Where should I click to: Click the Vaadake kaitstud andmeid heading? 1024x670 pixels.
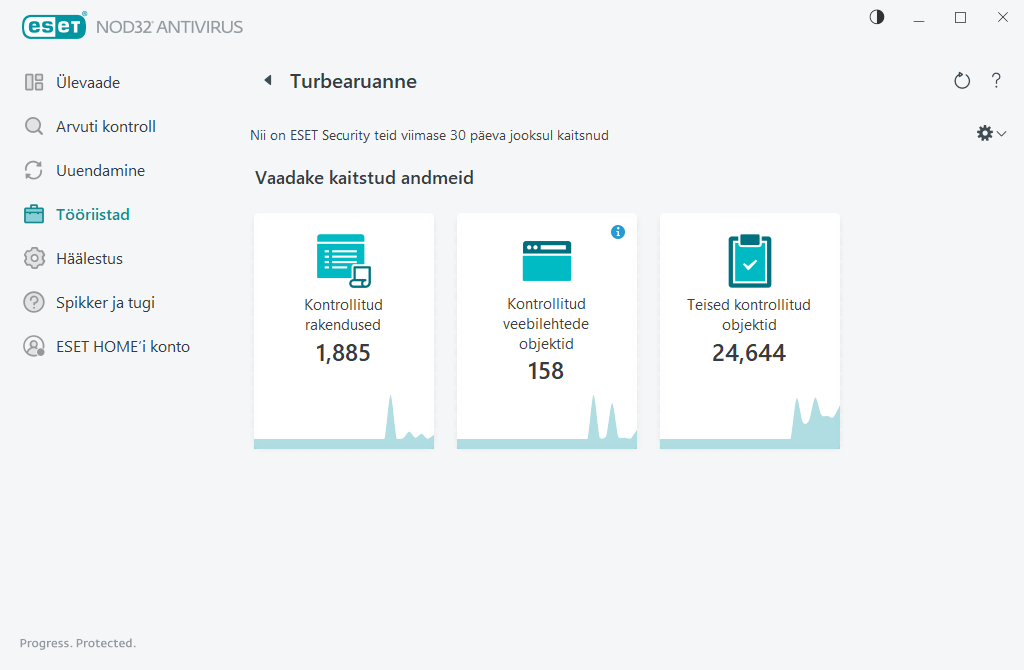click(364, 178)
